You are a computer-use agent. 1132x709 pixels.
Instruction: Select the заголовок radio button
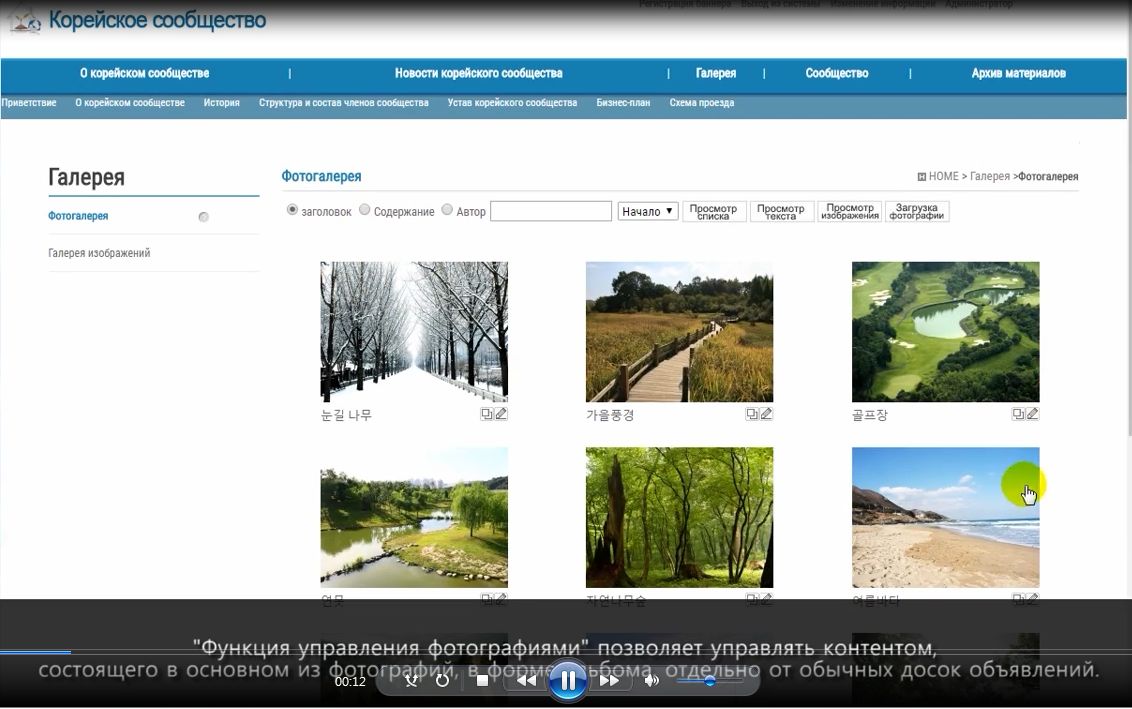pos(292,210)
